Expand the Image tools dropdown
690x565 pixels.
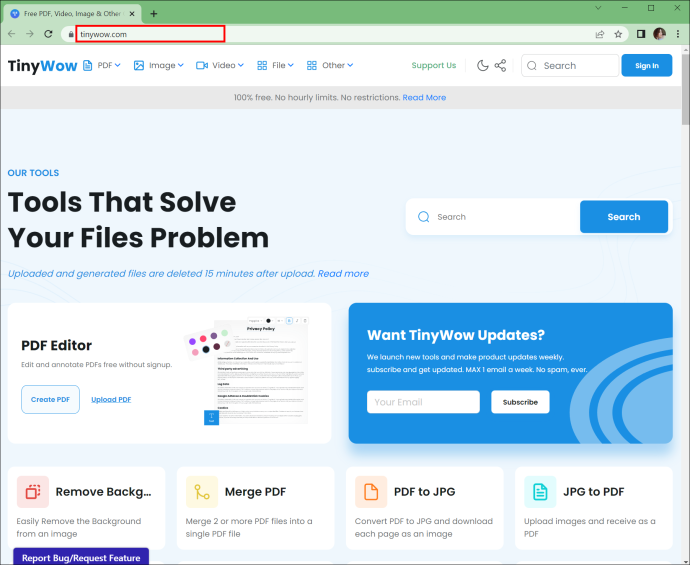(158, 66)
